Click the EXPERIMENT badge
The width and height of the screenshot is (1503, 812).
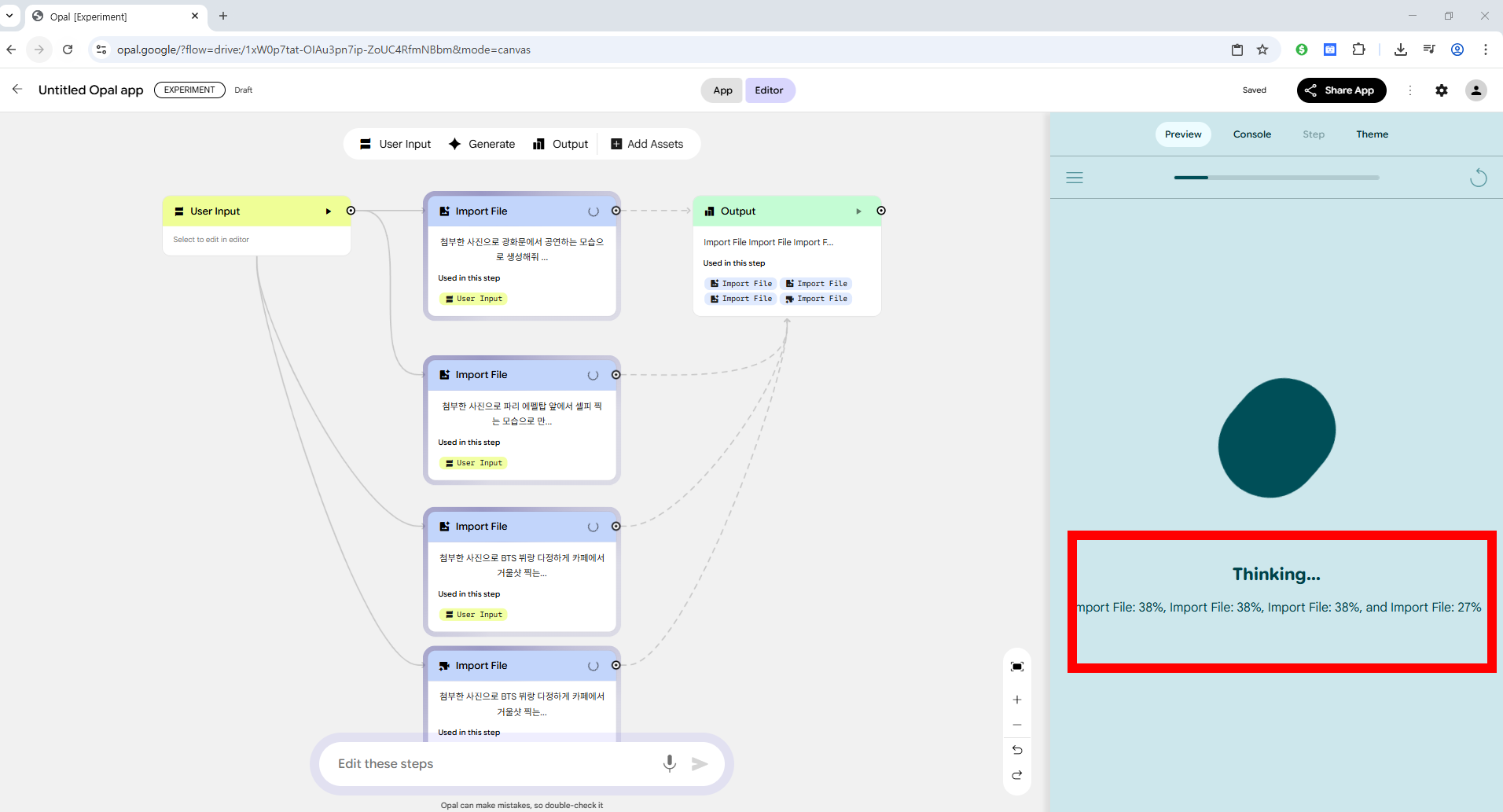tap(189, 90)
